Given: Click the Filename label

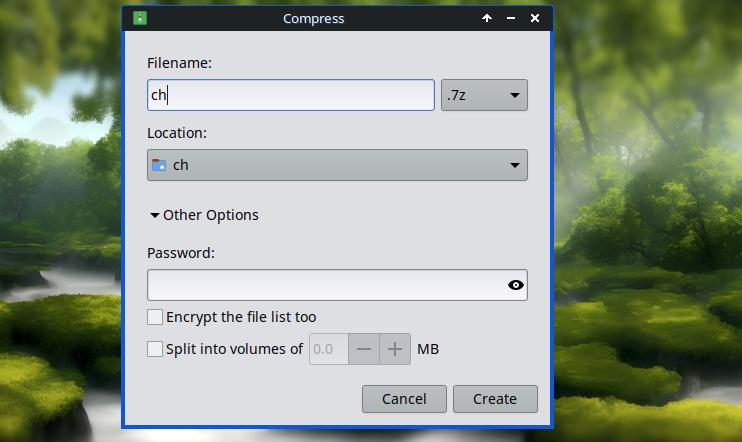Looking at the screenshot, I should (179, 63).
